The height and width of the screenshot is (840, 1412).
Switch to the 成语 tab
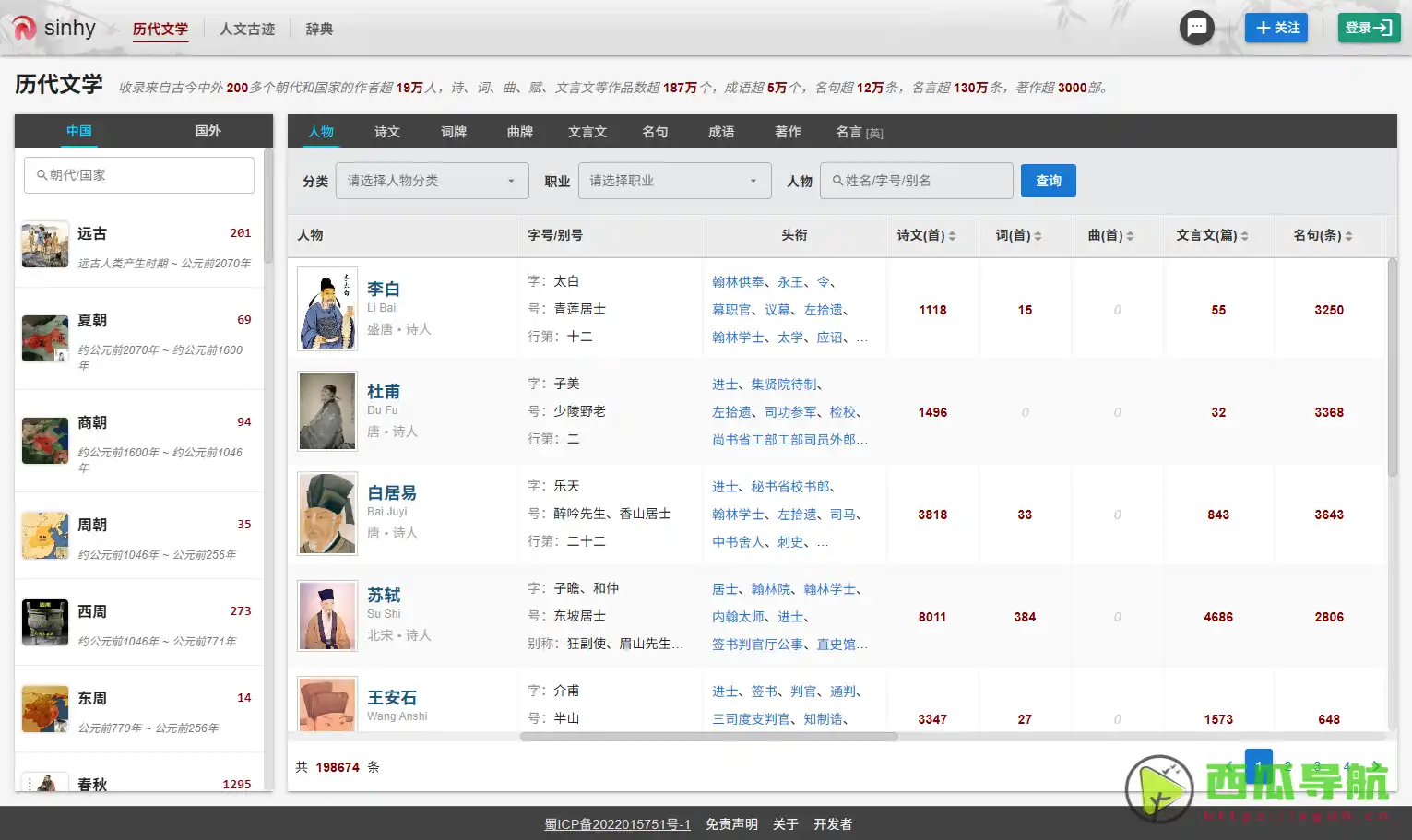point(721,131)
